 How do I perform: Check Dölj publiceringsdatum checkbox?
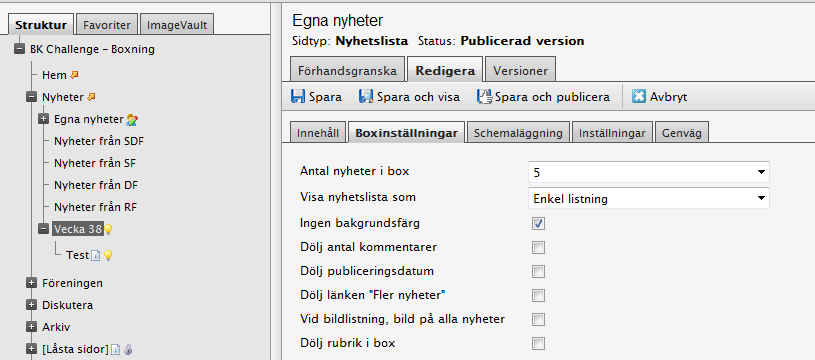538,271
